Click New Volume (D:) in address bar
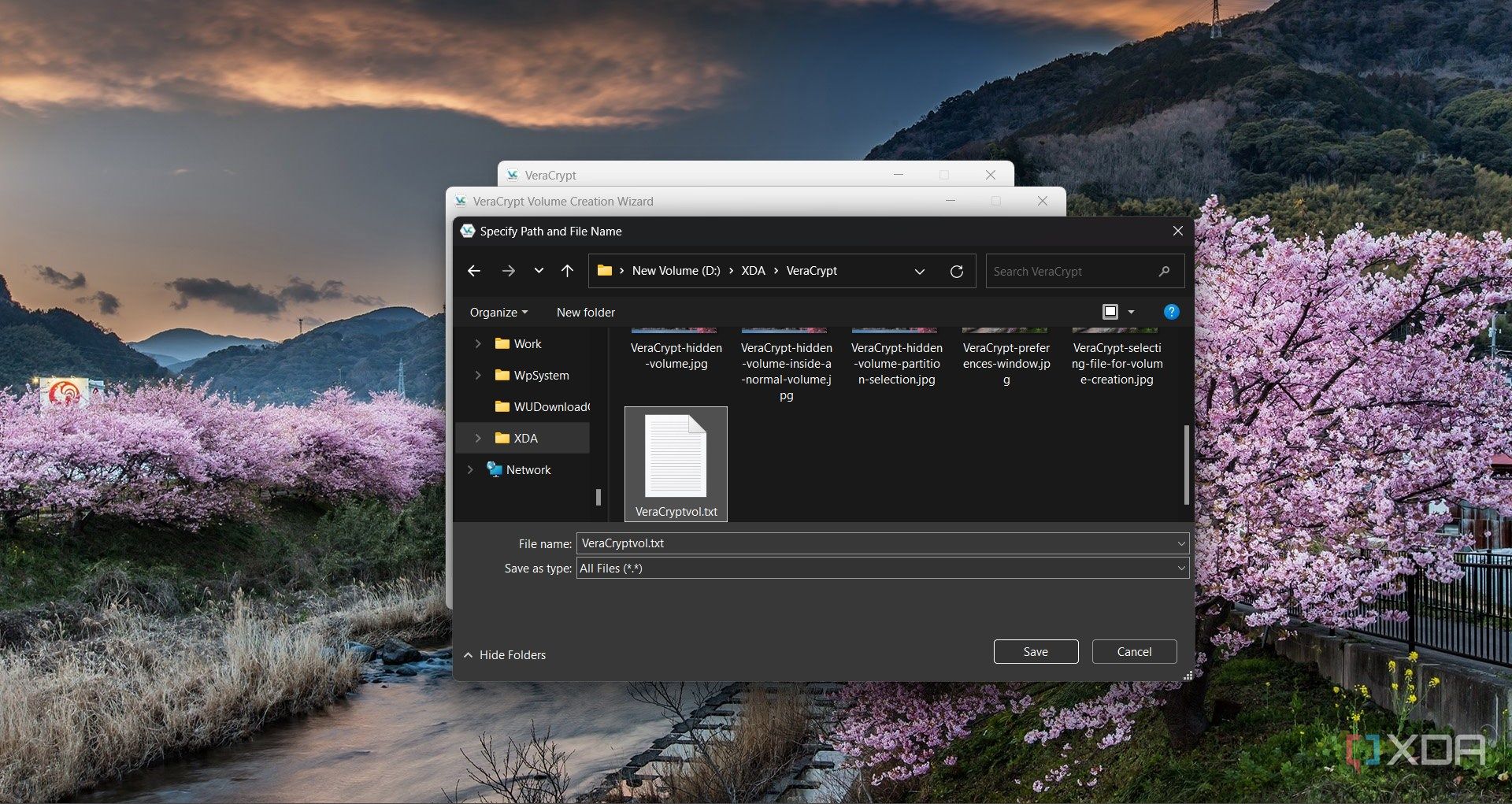The width and height of the screenshot is (1512, 804). pyautogui.click(x=676, y=271)
